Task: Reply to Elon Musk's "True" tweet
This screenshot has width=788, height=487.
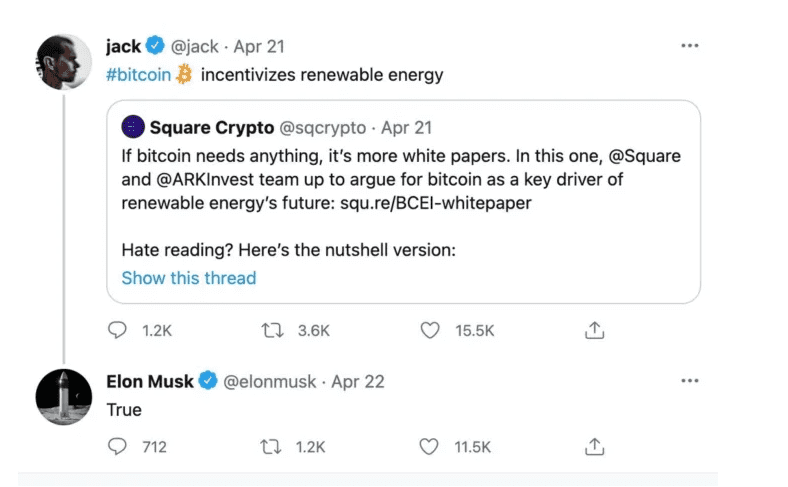Action: pyautogui.click(x=118, y=446)
